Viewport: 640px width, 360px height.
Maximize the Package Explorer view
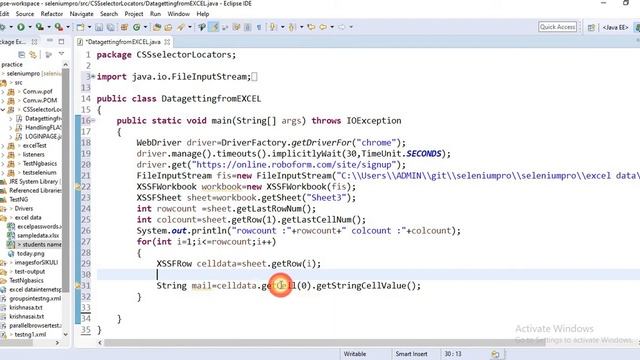tap(61, 41)
